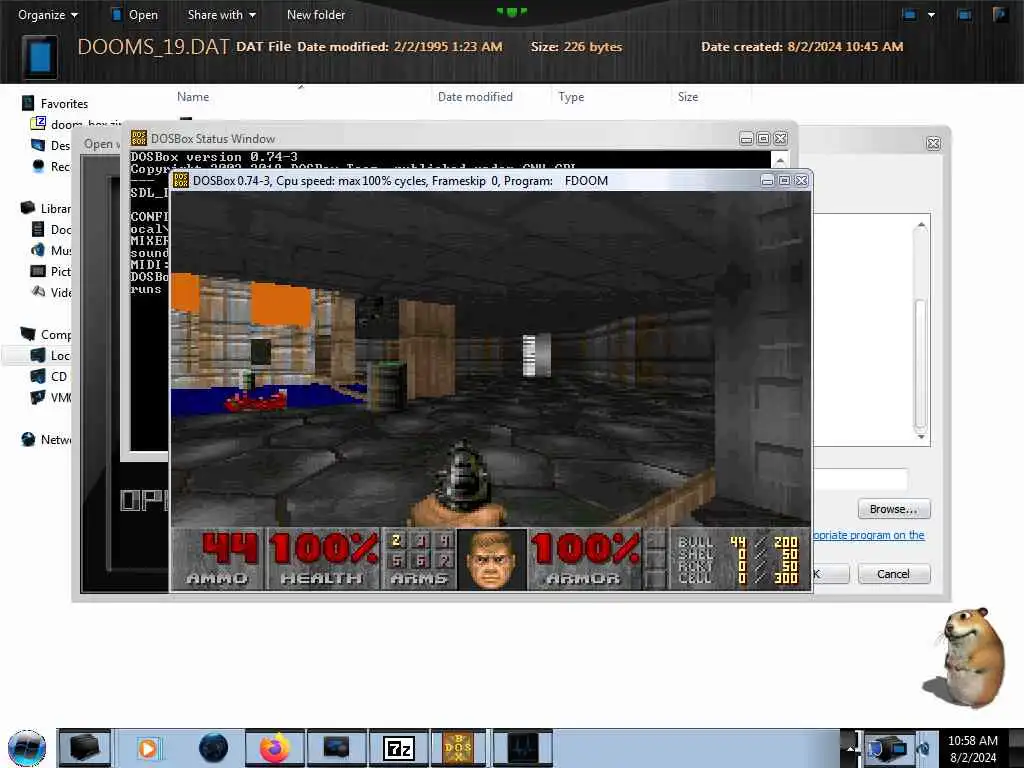Screen dimensions: 1024x768
Task: Click New folder in Explorer toolbar
Action: click(315, 14)
